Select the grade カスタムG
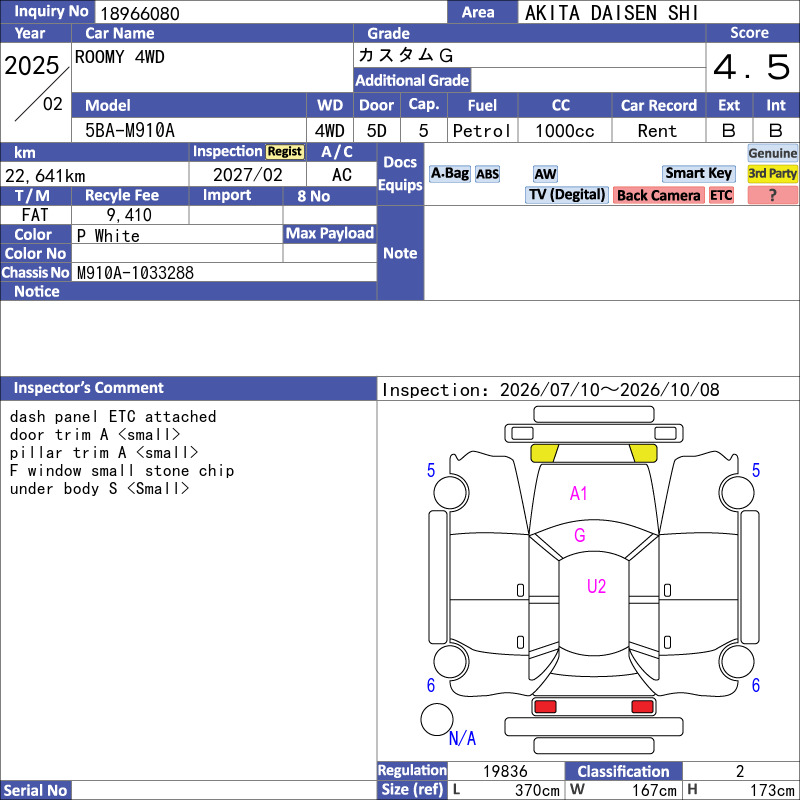The width and height of the screenshot is (800, 800). [406, 55]
